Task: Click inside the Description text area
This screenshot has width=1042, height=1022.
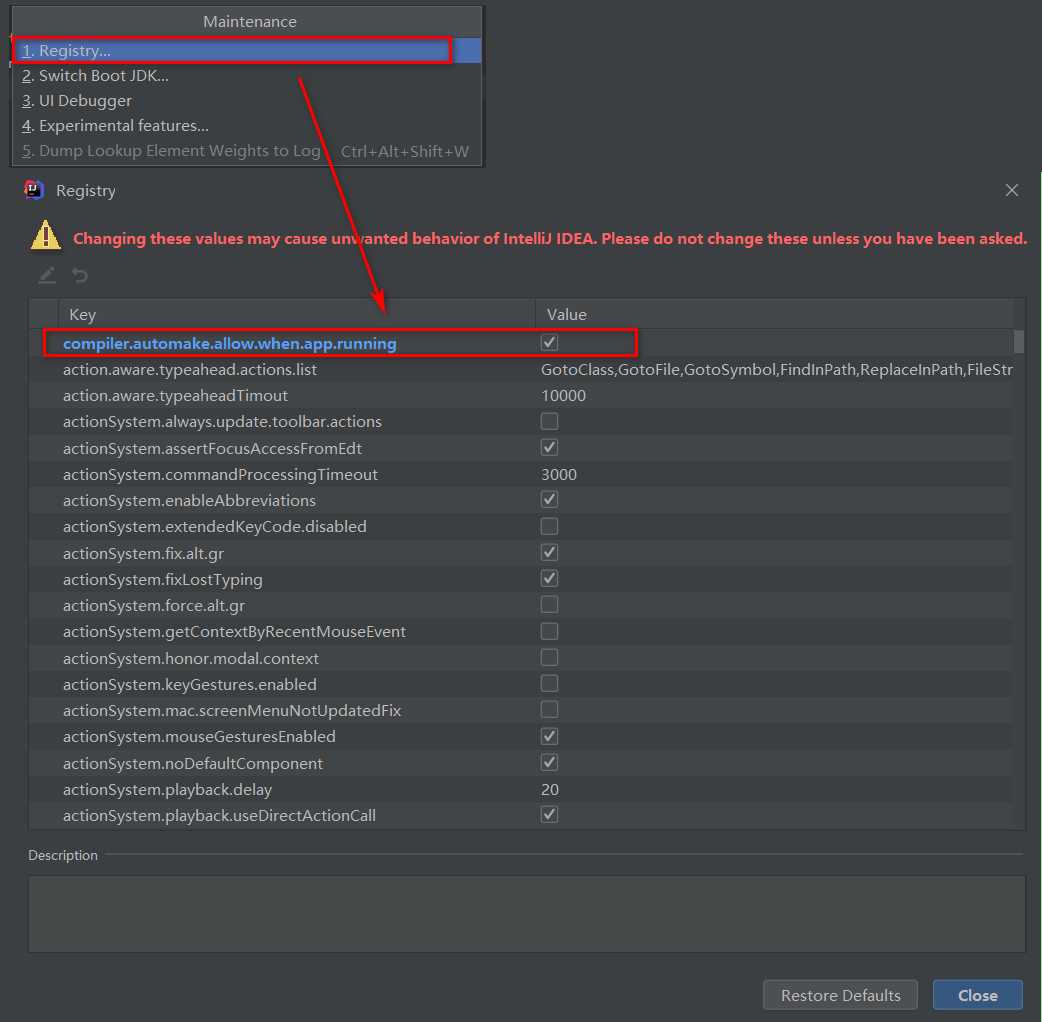Action: click(x=526, y=914)
